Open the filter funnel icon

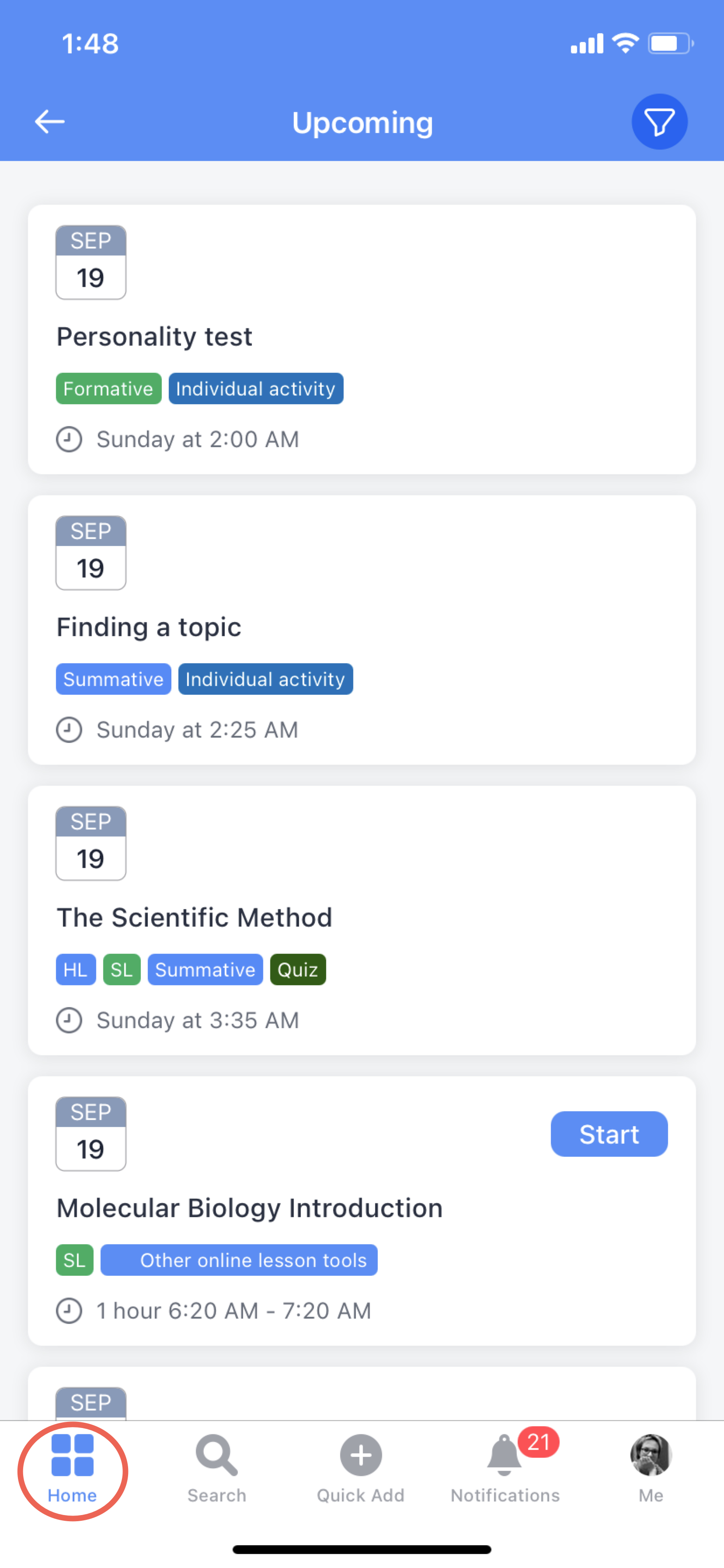point(659,122)
